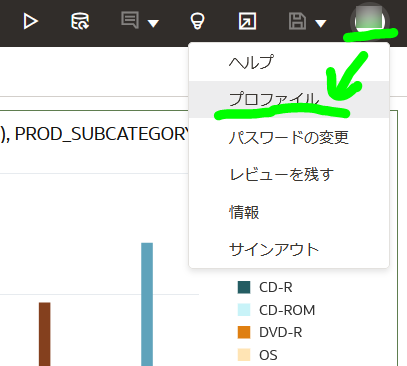Click the Run (play) icon
The height and width of the screenshot is (366, 407).
[31, 21]
